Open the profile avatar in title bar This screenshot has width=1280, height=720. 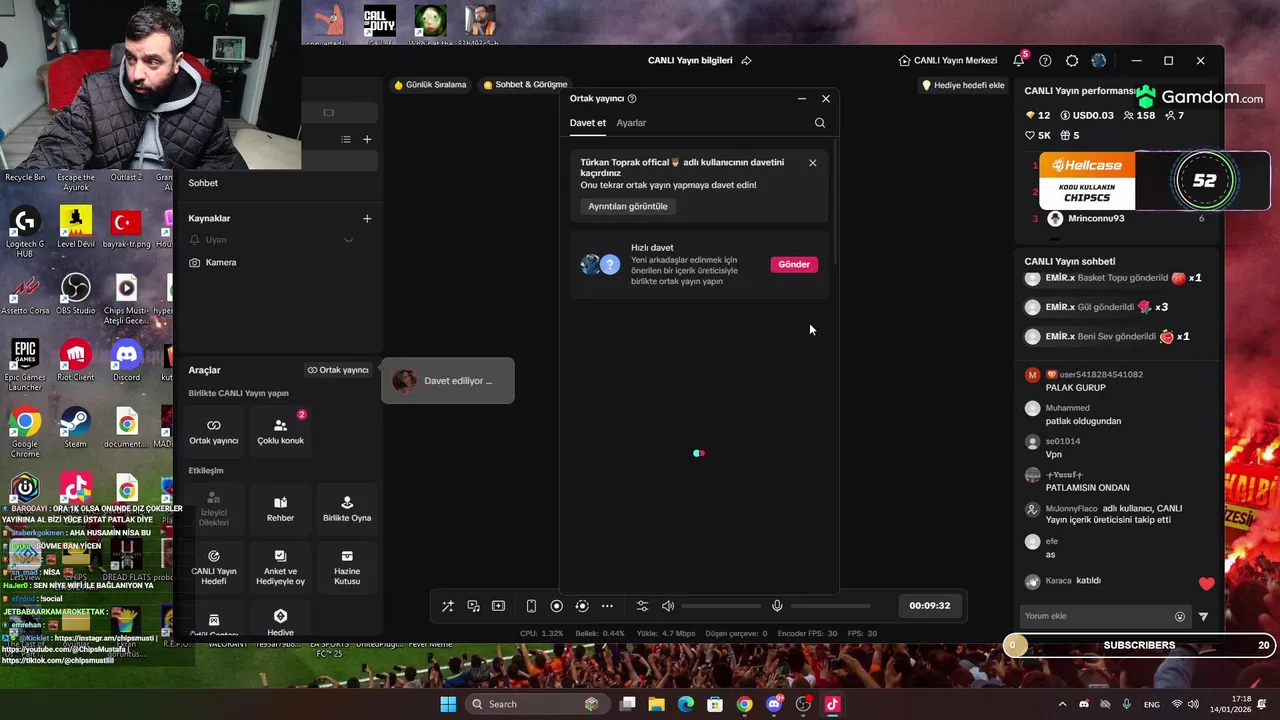click(1099, 61)
